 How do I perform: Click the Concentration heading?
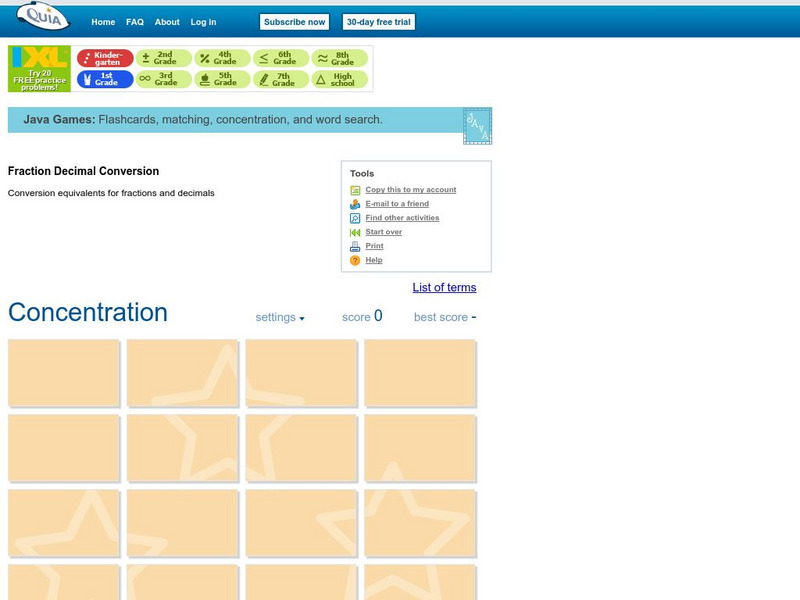pyautogui.click(x=88, y=312)
